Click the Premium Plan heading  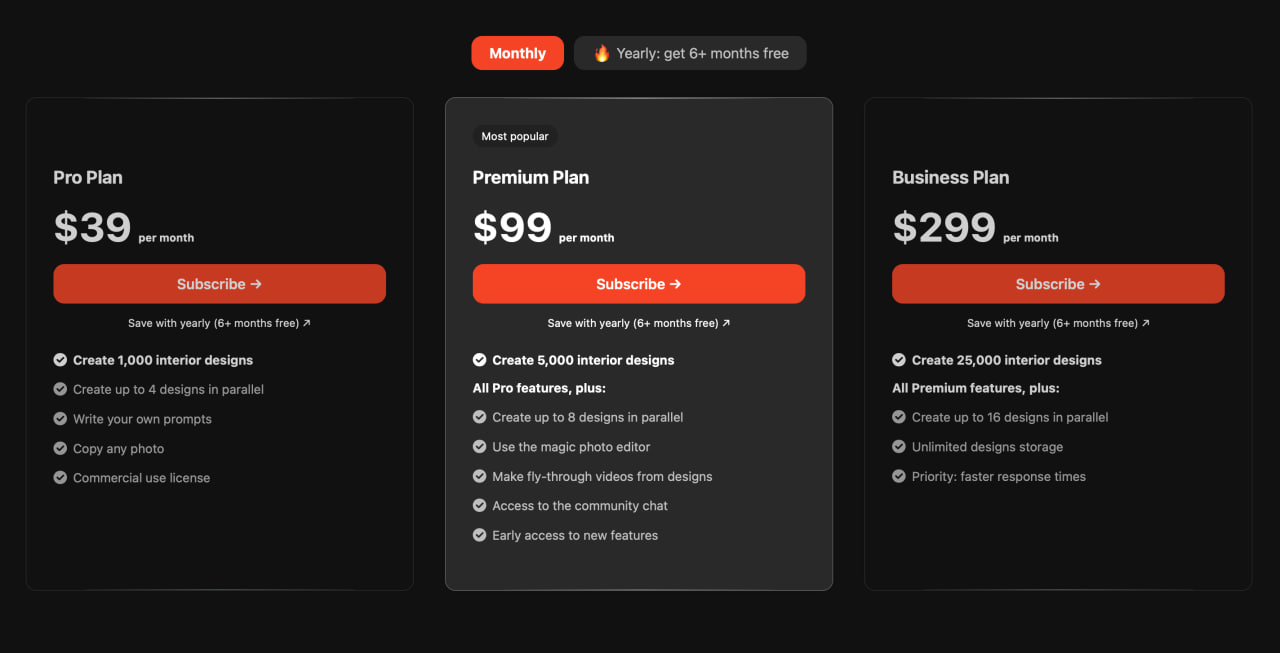tap(531, 177)
